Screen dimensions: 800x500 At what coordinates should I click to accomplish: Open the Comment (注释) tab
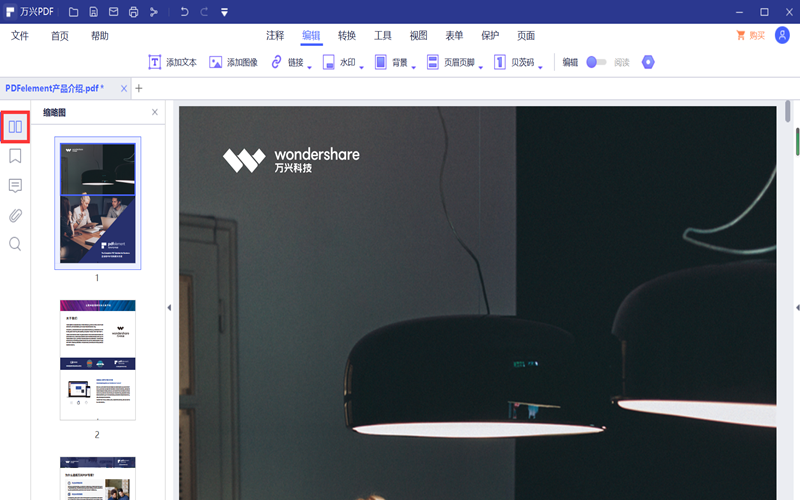[275, 35]
